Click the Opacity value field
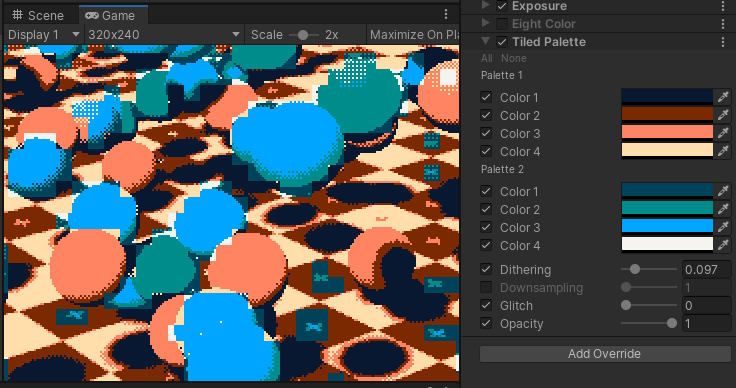Viewport: 736px width, 388px height. pyautogui.click(x=706, y=323)
